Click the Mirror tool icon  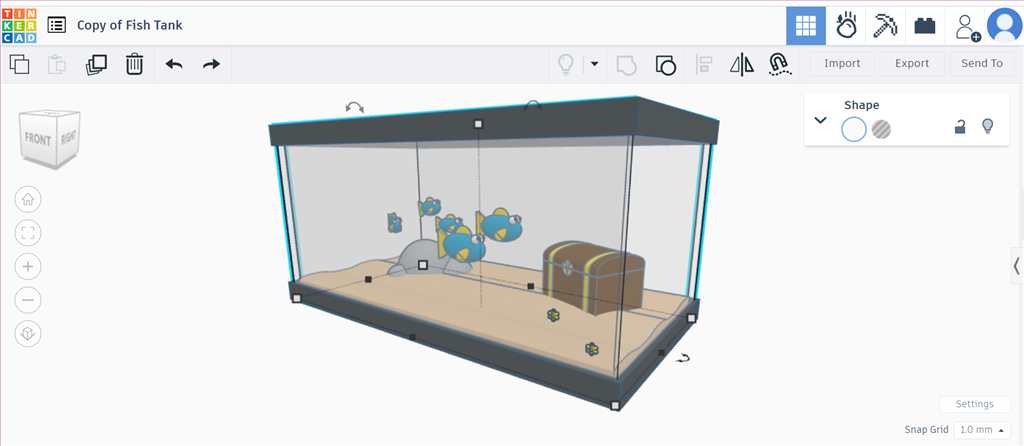click(x=741, y=64)
